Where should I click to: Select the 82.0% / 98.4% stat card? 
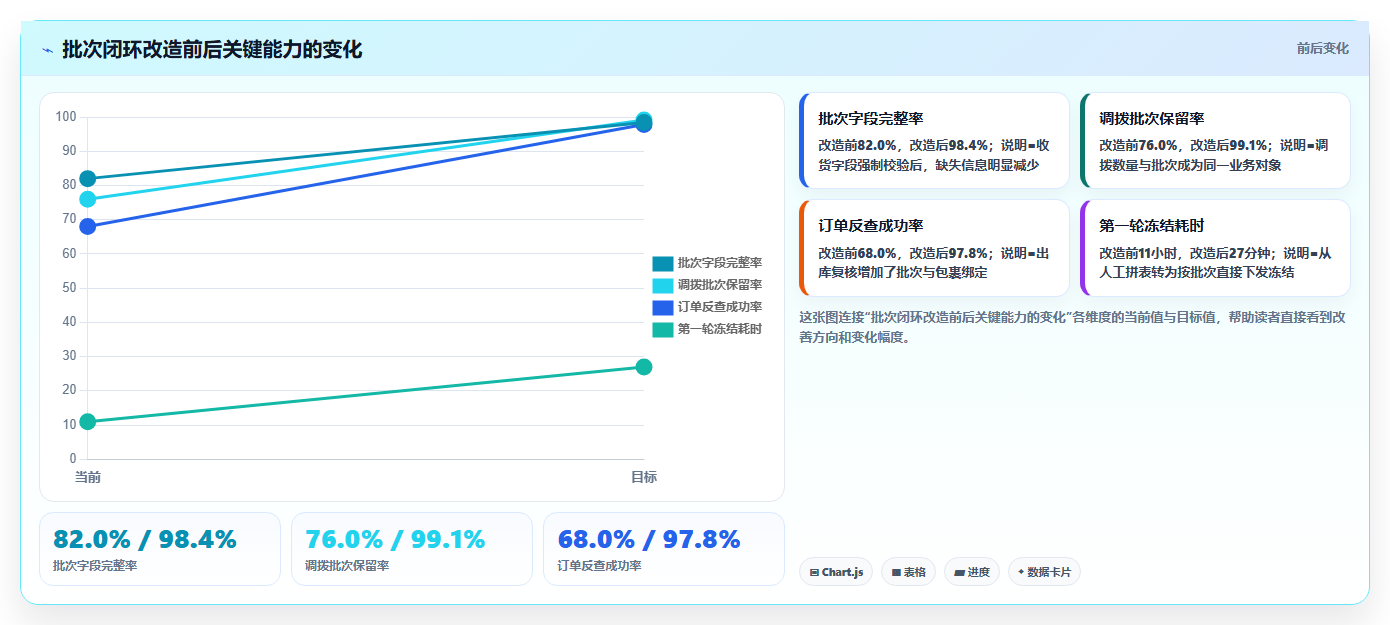tap(160, 549)
